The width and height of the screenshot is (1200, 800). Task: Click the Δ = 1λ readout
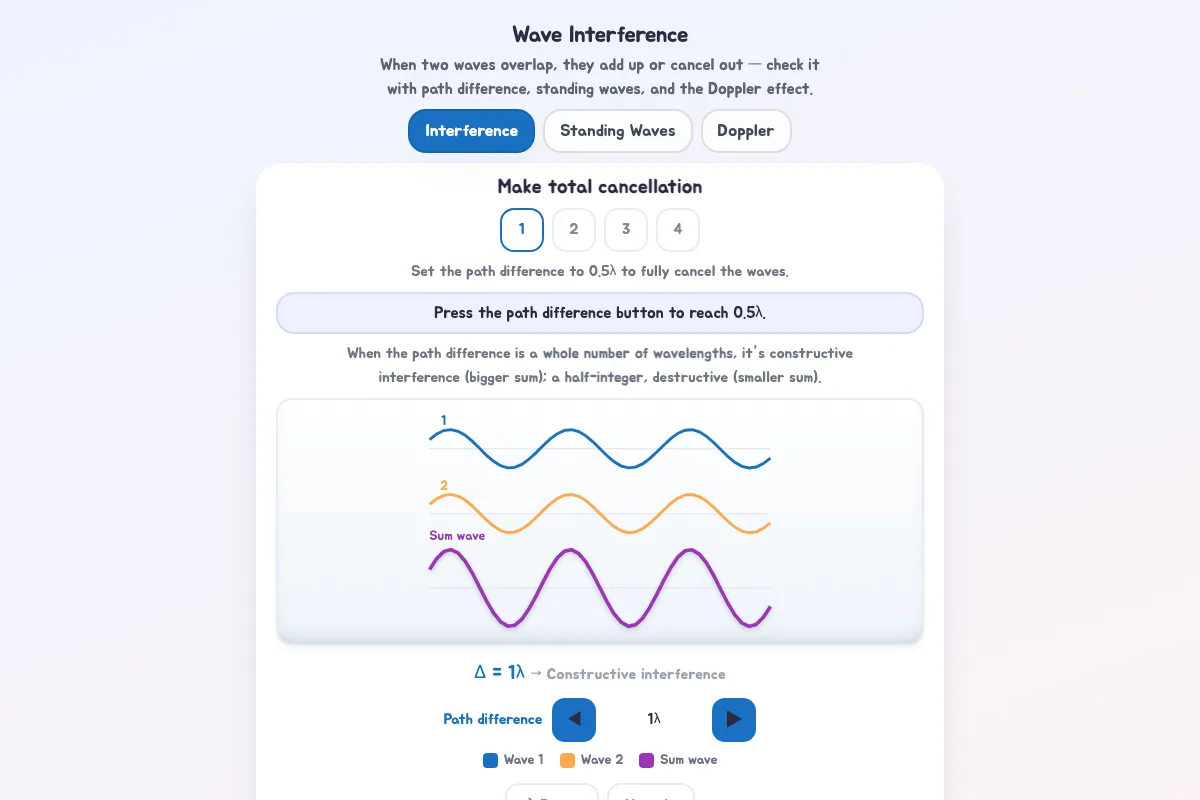pyautogui.click(x=499, y=672)
